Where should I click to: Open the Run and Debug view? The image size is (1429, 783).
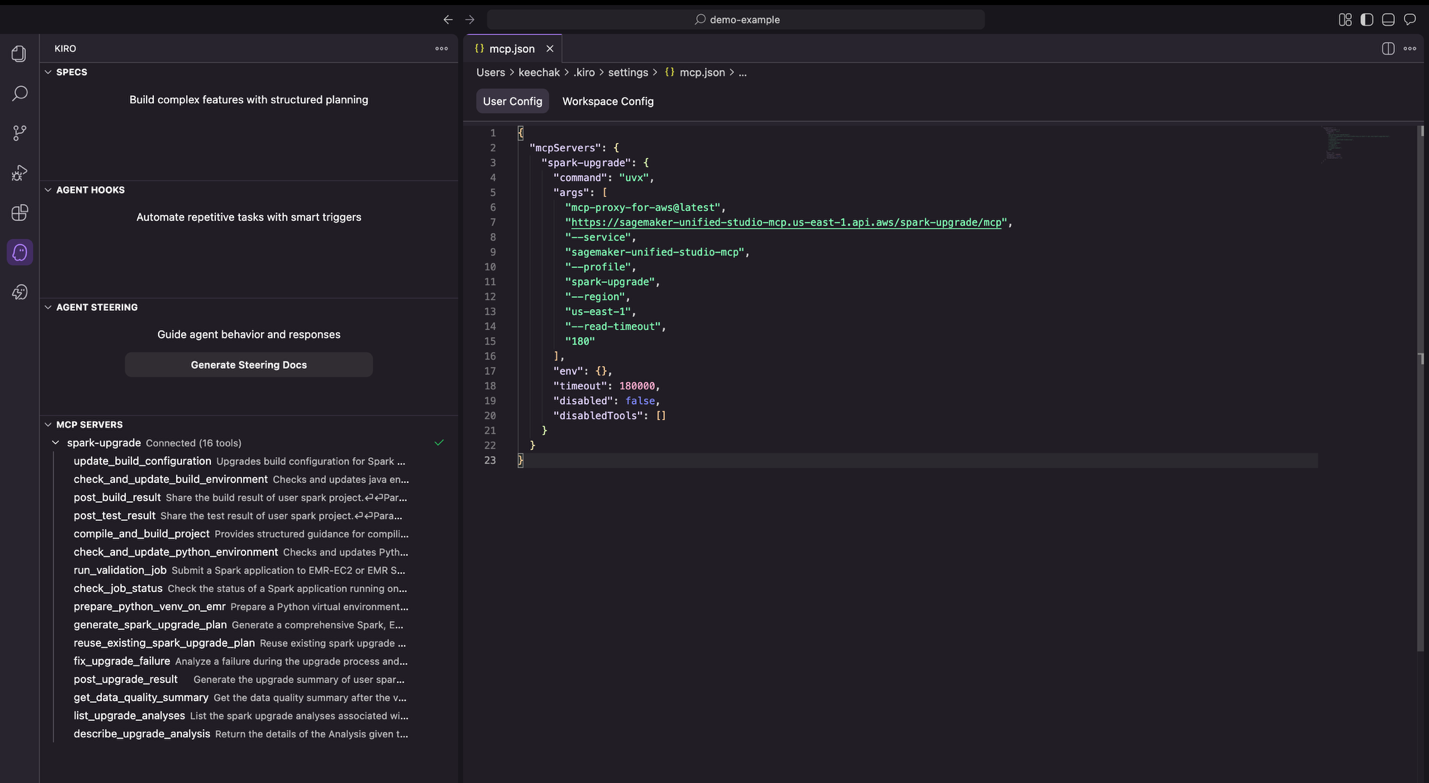tap(19, 173)
